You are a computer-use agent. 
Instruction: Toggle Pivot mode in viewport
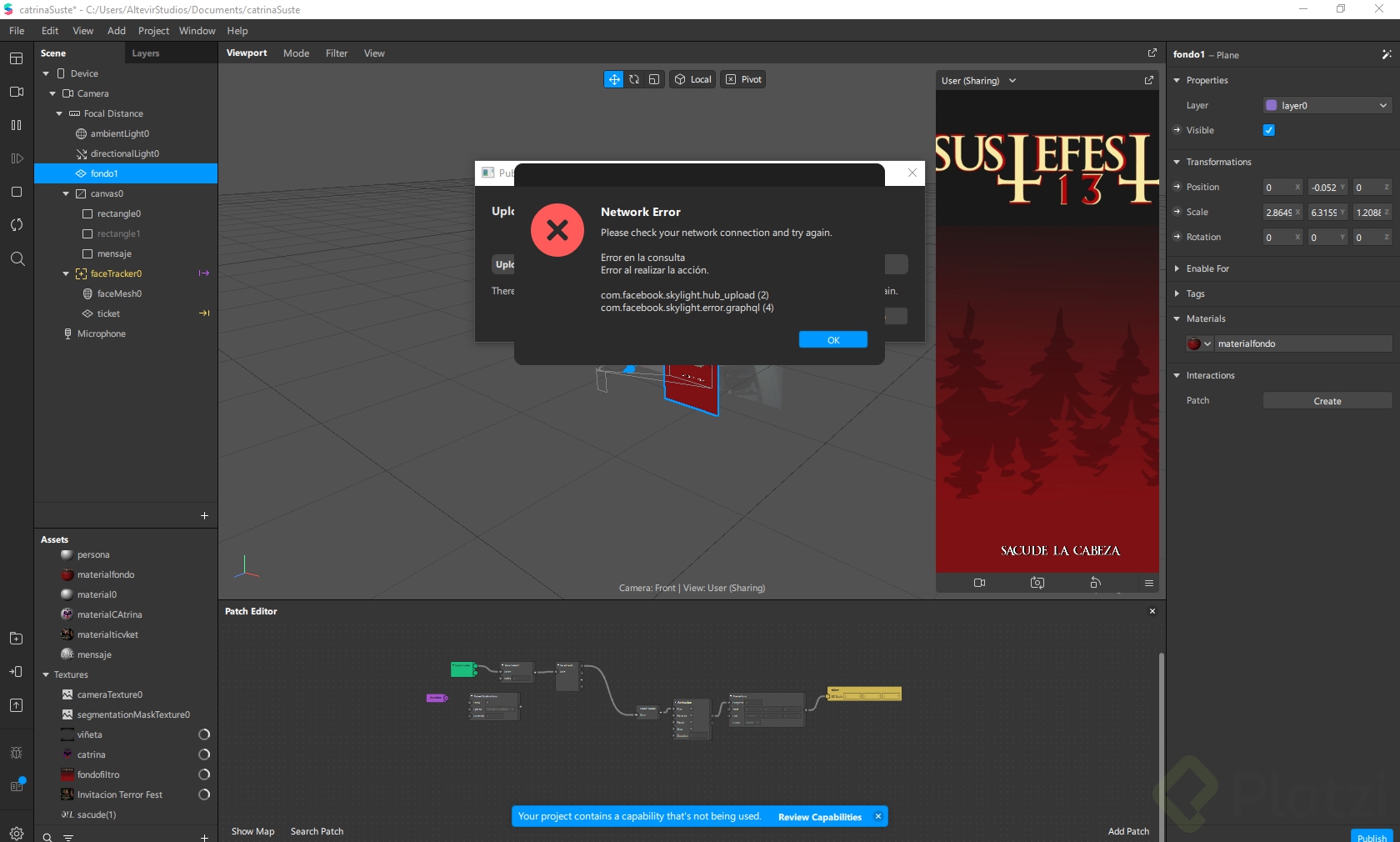point(743,79)
